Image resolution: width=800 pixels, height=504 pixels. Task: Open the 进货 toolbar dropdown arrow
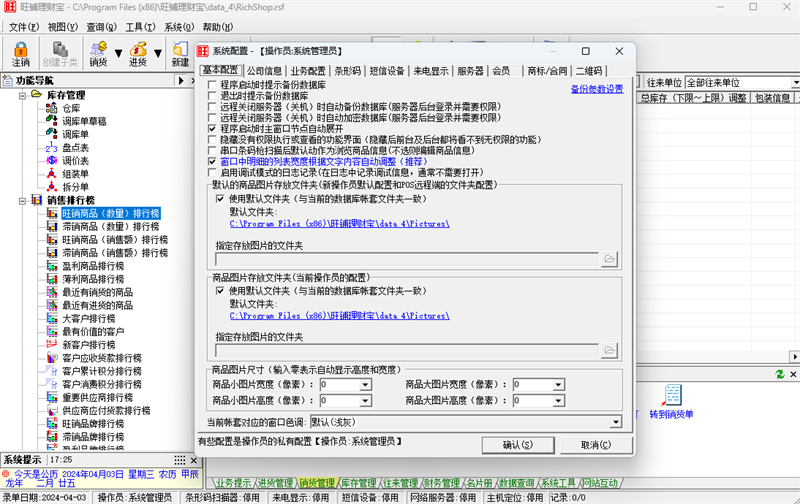coord(158,54)
